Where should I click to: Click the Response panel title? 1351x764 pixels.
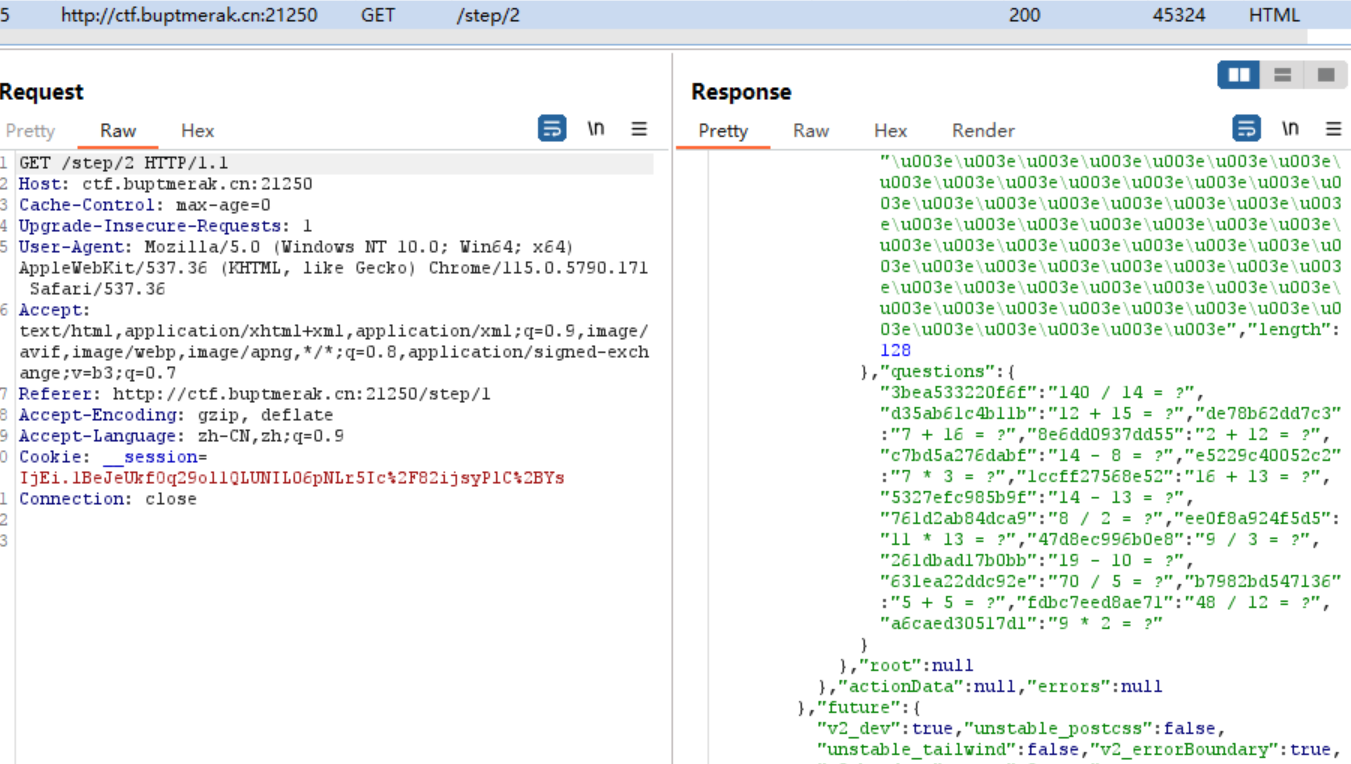point(741,92)
